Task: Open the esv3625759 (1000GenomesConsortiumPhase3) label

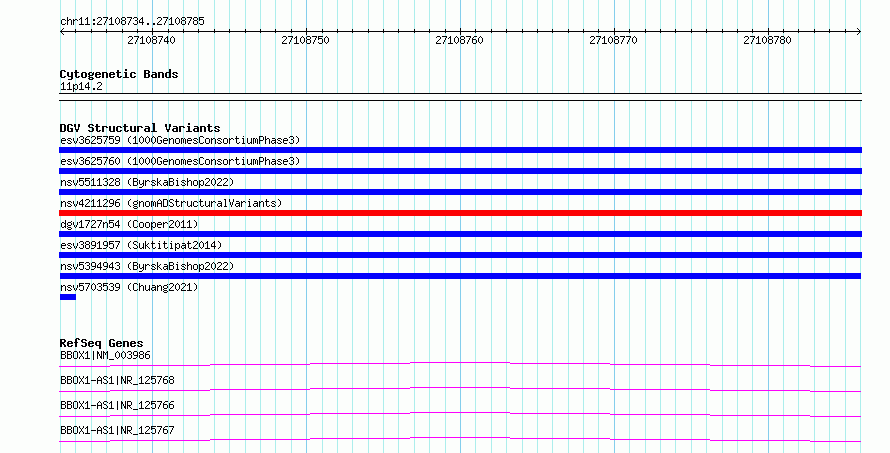Action: [x=180, y=140]
